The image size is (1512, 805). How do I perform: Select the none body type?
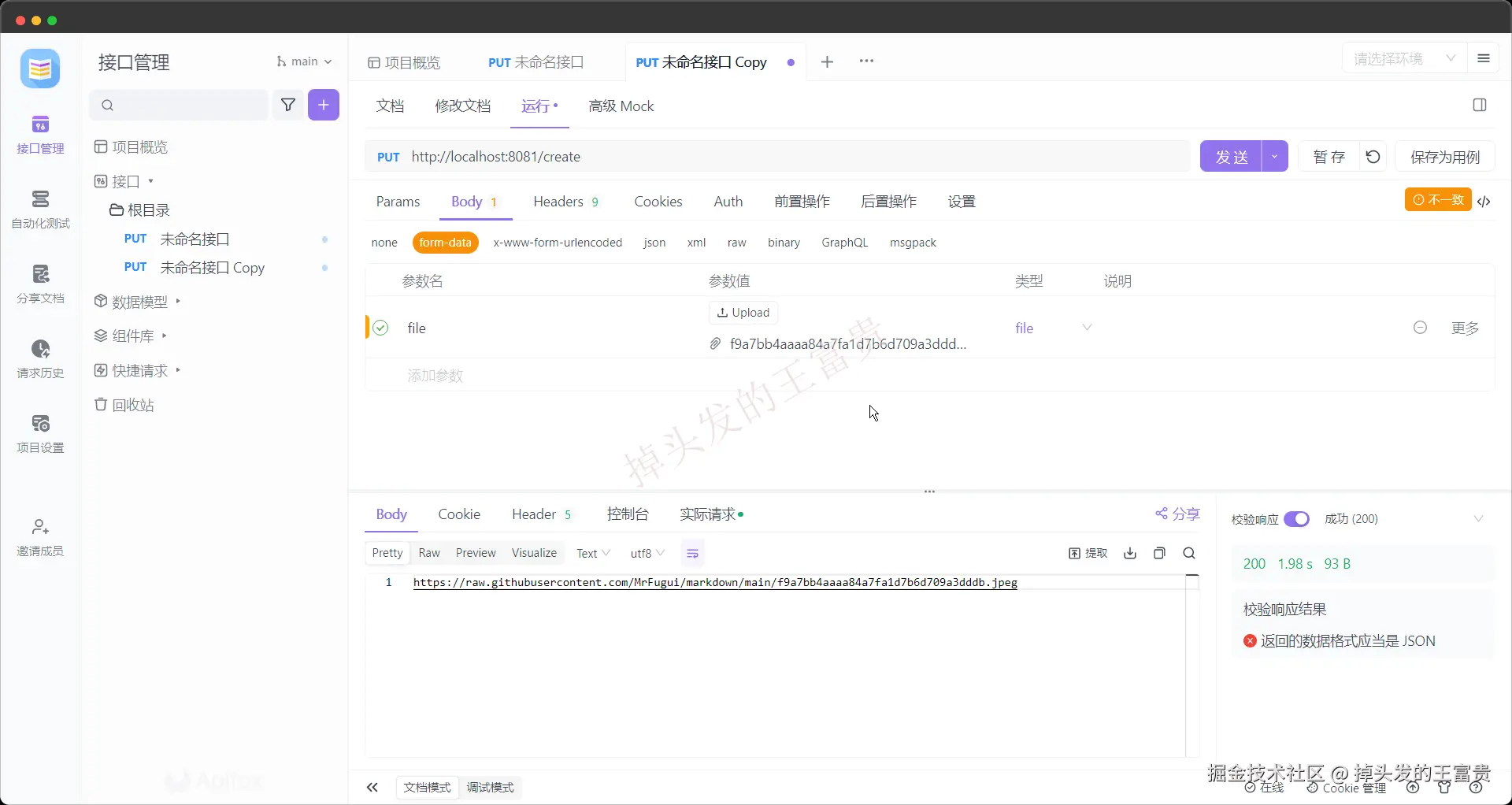[384, 243]
